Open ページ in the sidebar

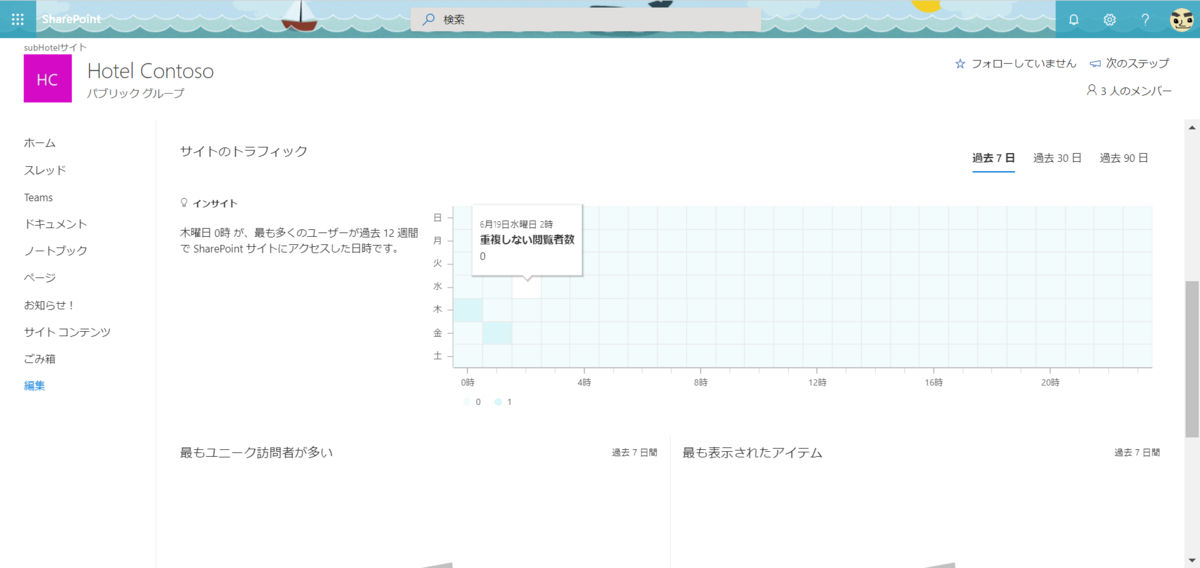pyautogui.click(x=40, y=277)
